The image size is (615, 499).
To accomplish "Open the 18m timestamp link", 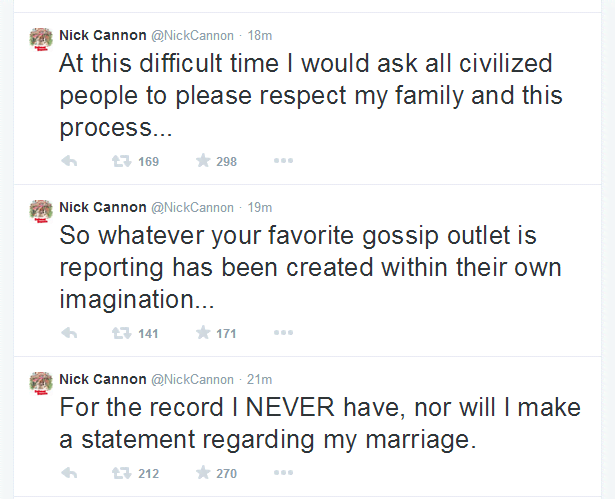I will [259, 35].
